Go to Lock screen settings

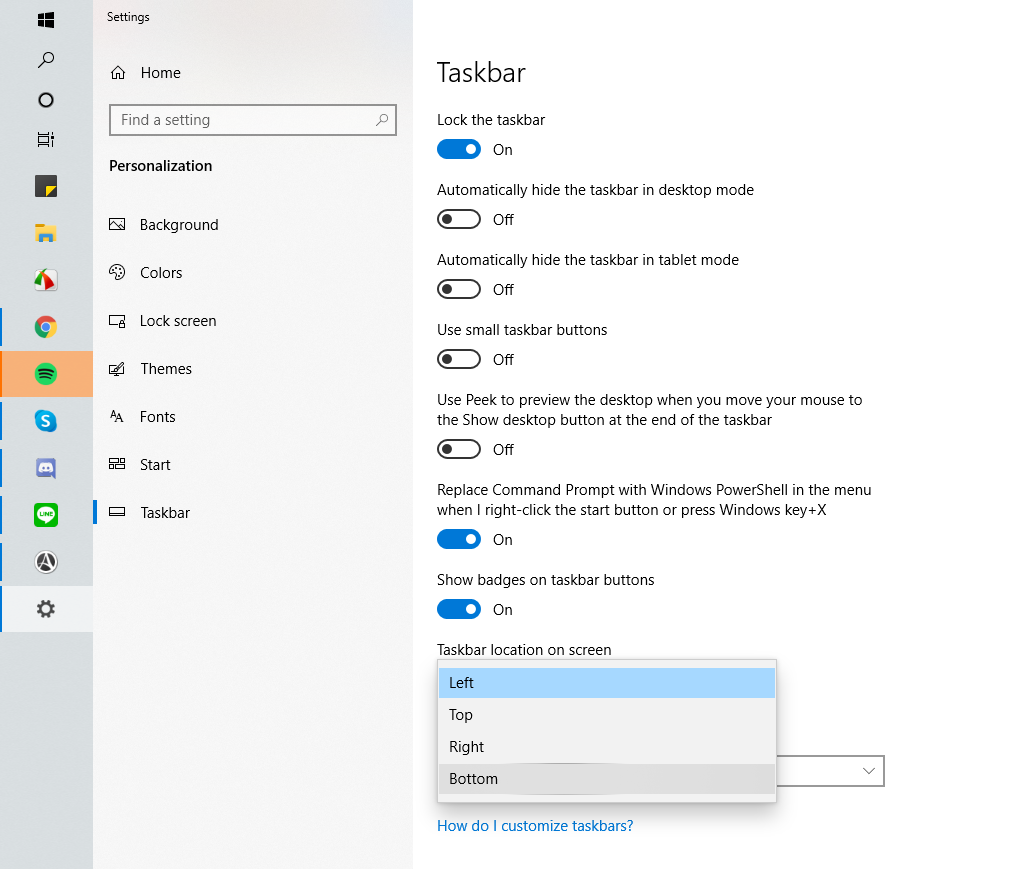coord(177,321)
